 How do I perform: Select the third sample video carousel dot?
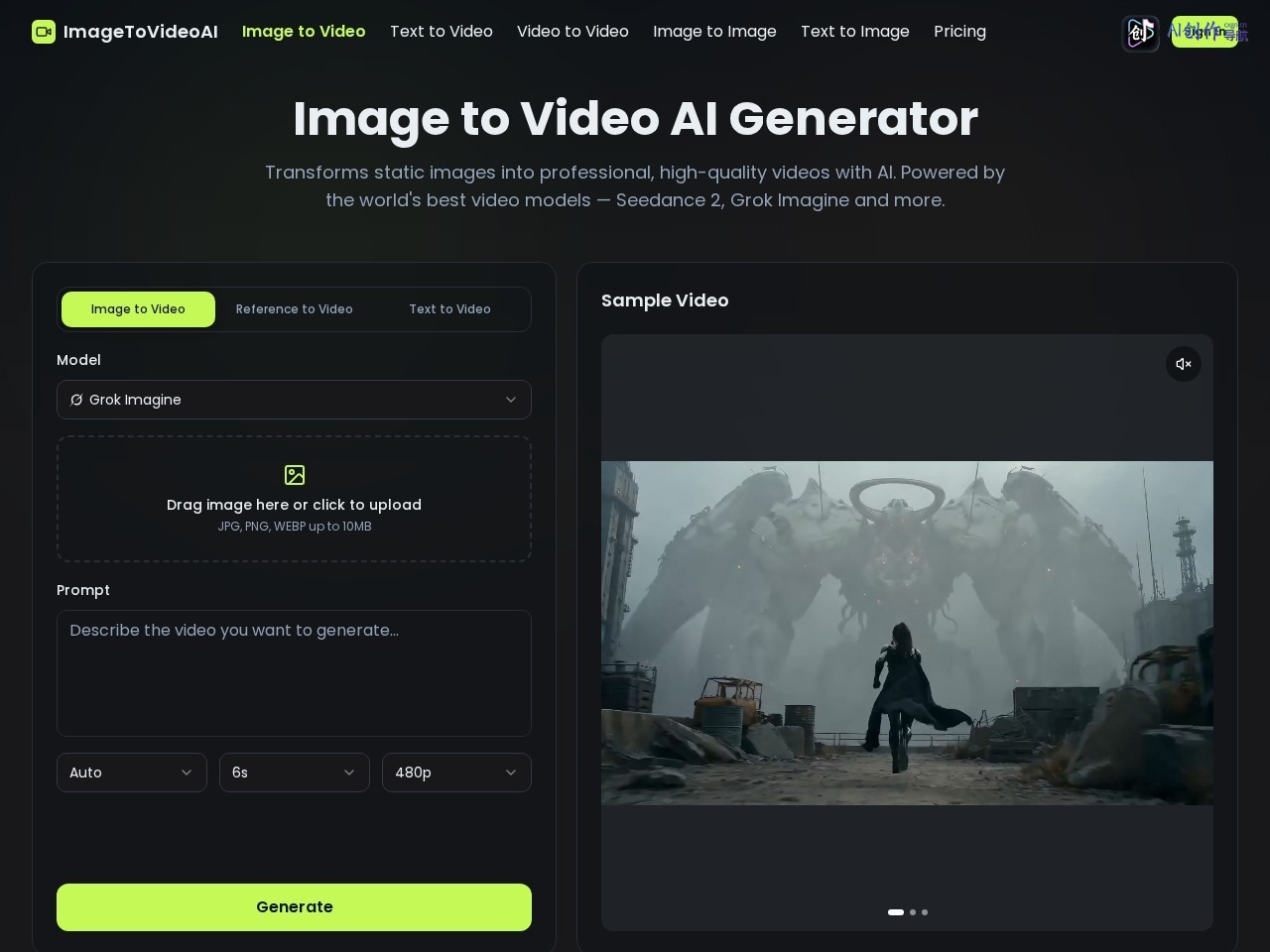925,912
